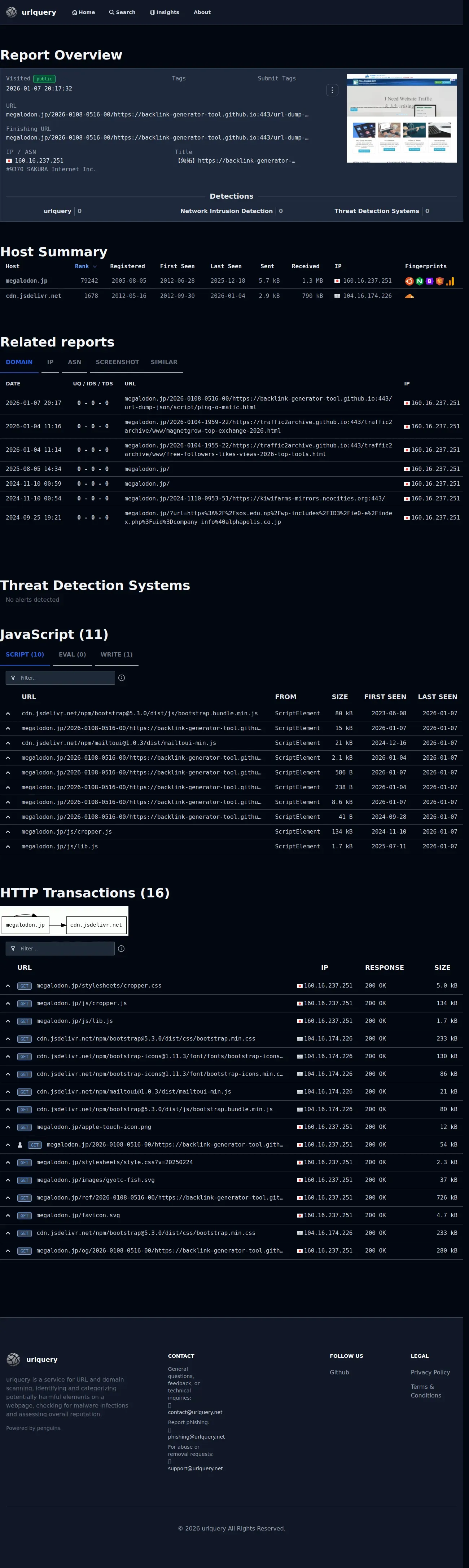Open the About navigation item
The height and width of the screenshot is (1568, 469).
(x=202, y=12)
